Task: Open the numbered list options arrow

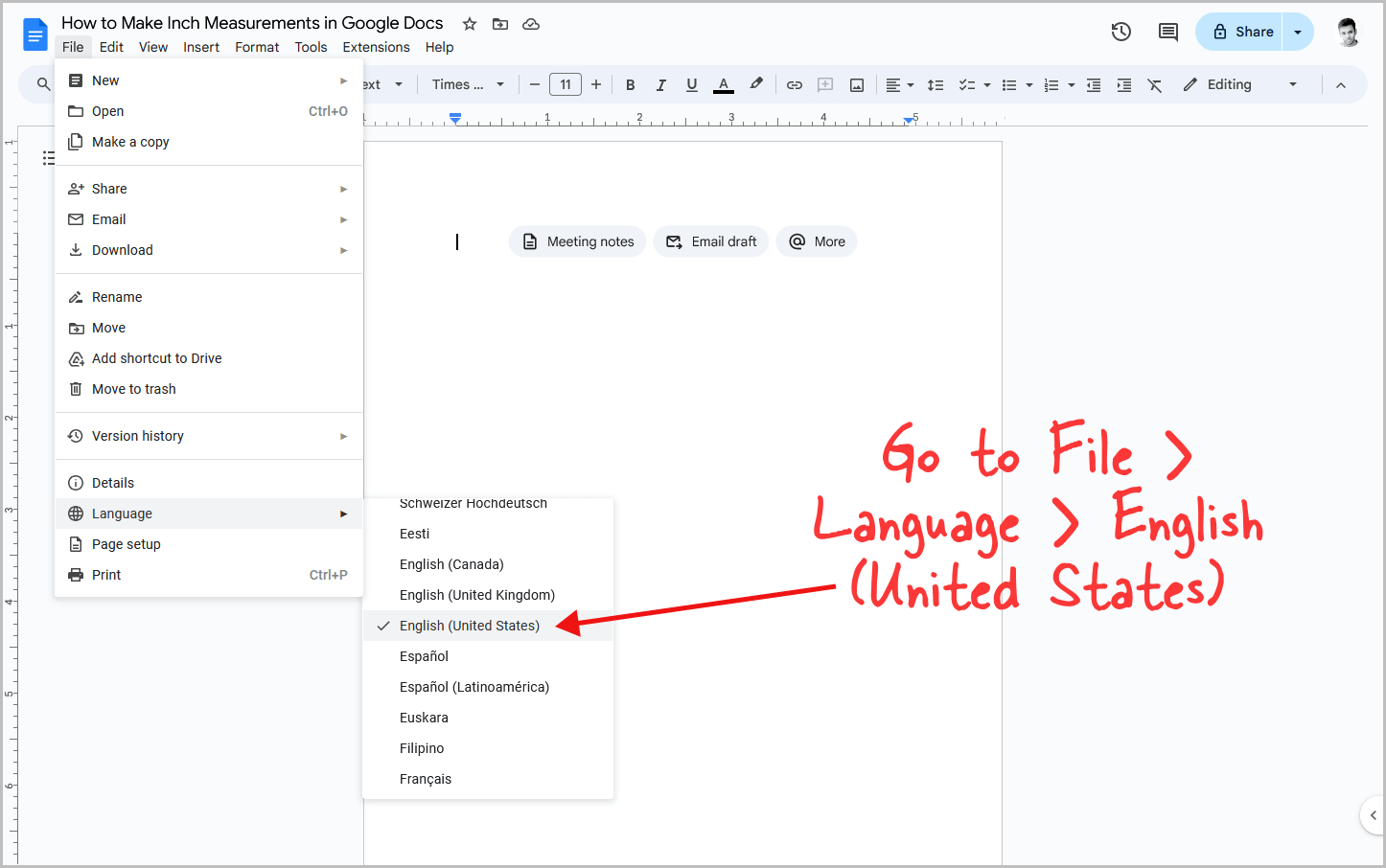Action: pyautogui.click(x=1071, y=84)
